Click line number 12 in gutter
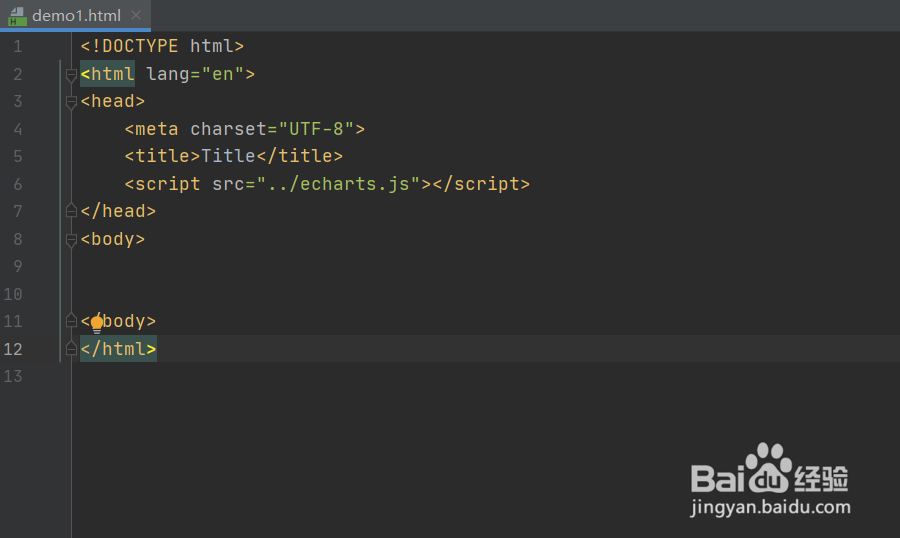 [13, 349]
